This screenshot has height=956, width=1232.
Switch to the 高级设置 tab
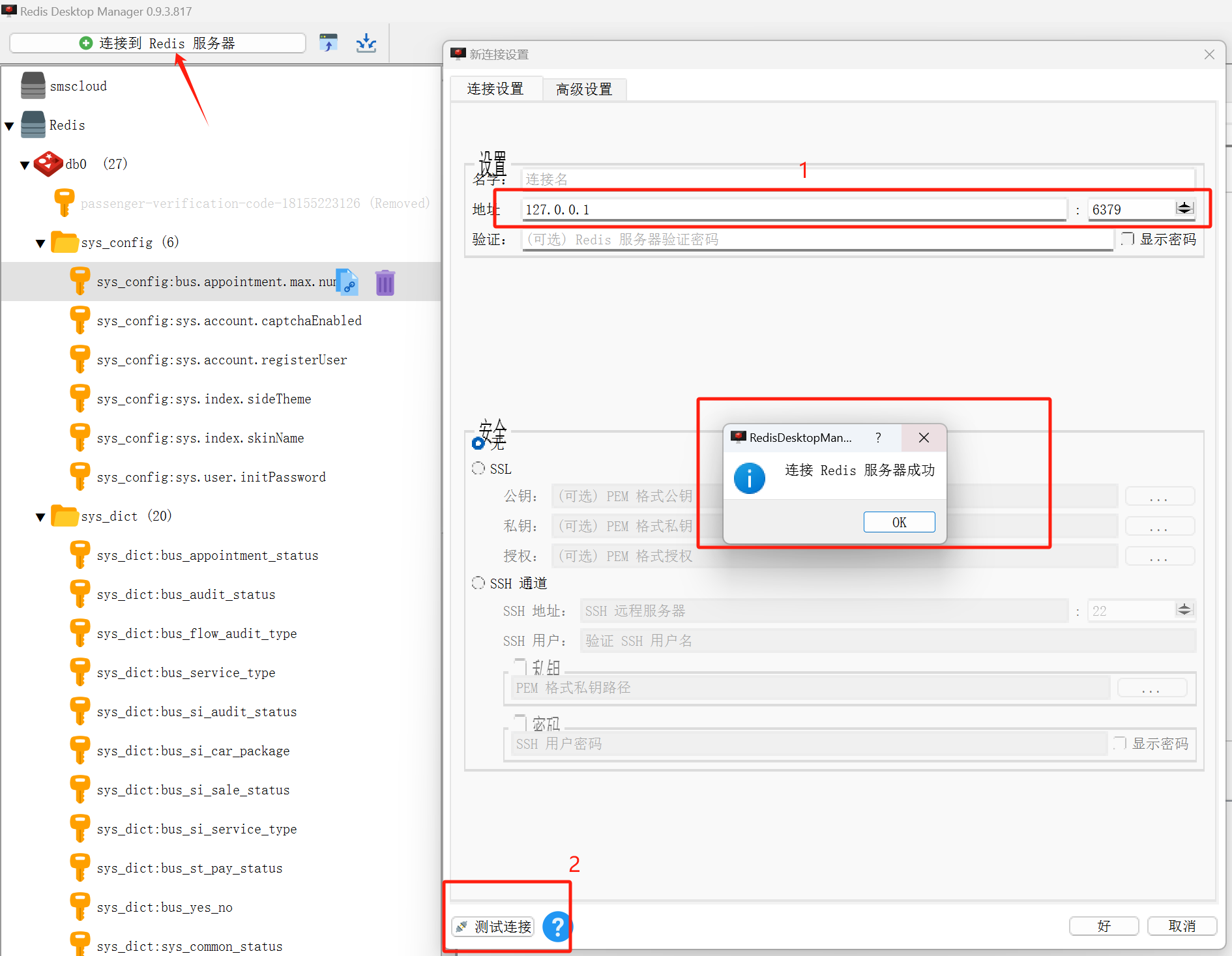point(584,89)
